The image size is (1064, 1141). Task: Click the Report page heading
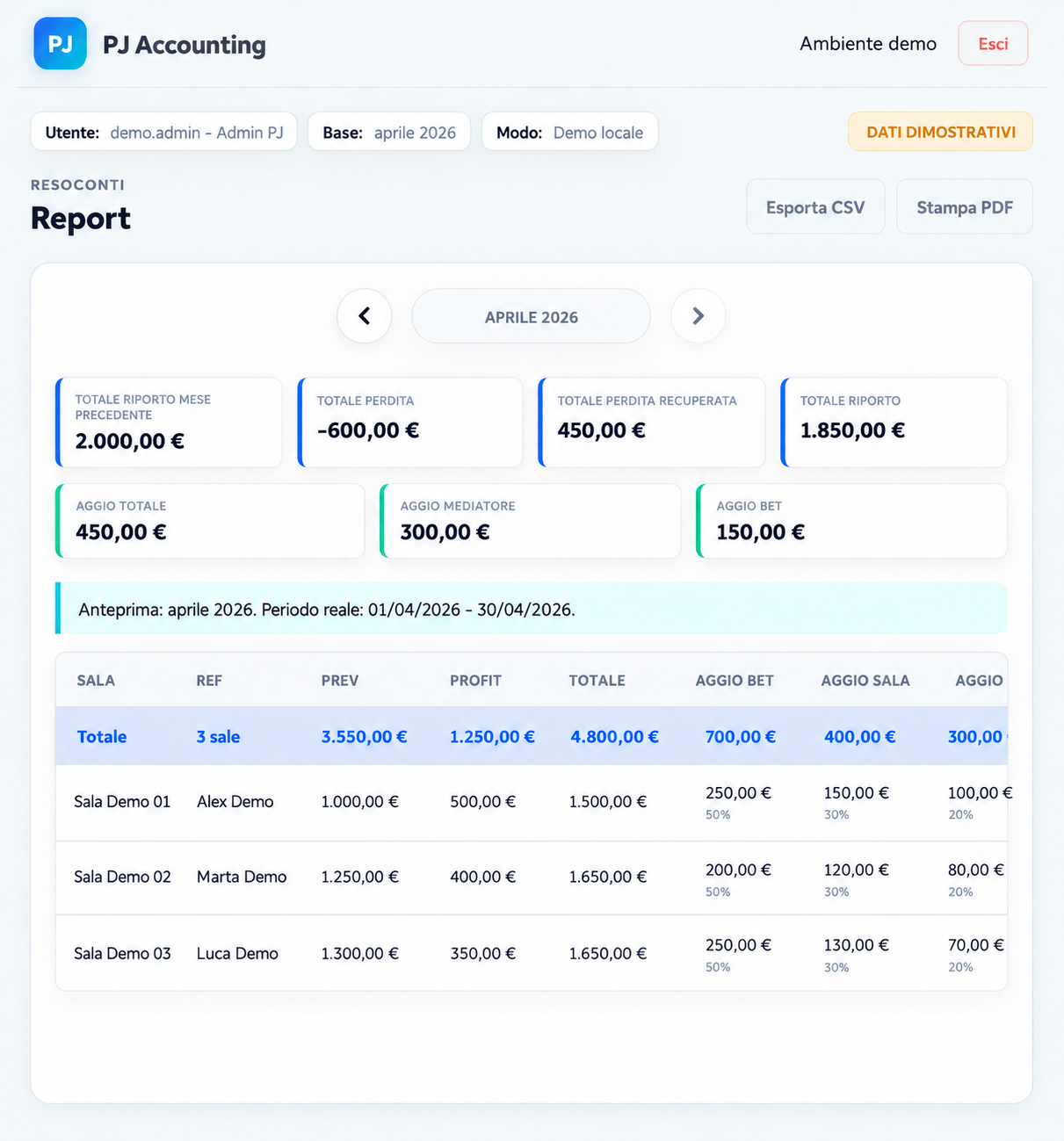click(x=80, y=218)
